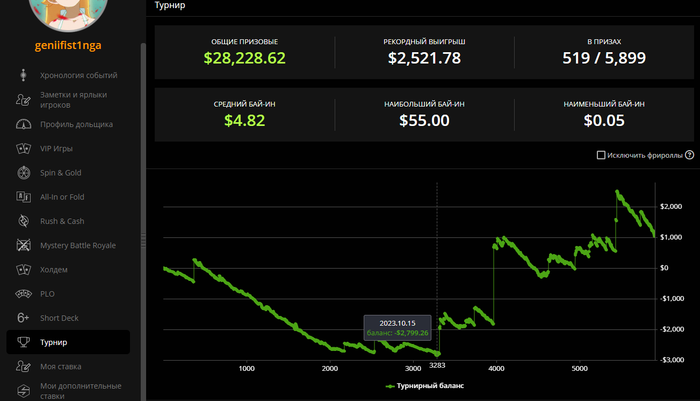Click the Rush & Cash icon

click(x=23, y=221)
